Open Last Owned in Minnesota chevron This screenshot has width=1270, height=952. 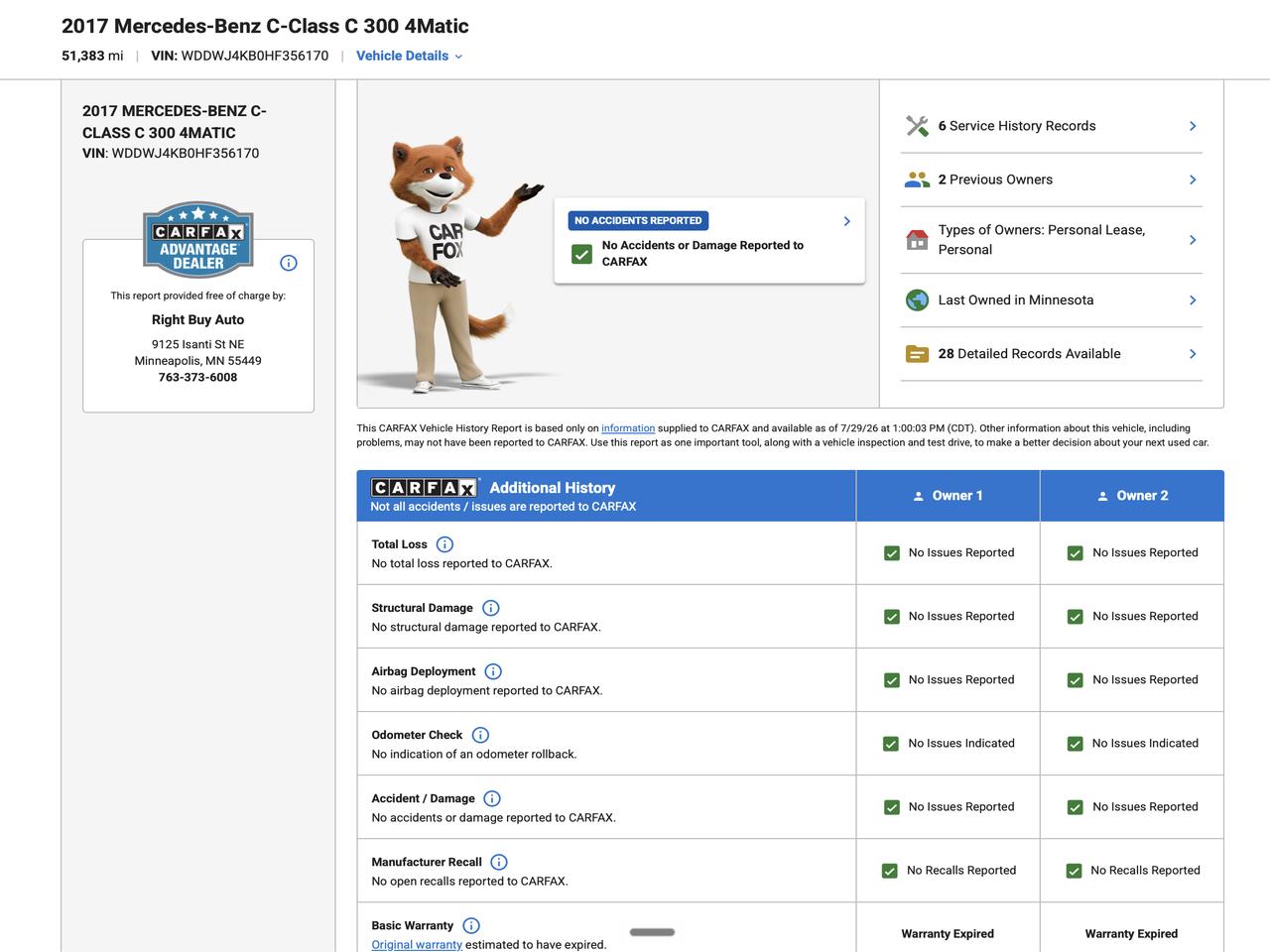[x=1193, y=300]
